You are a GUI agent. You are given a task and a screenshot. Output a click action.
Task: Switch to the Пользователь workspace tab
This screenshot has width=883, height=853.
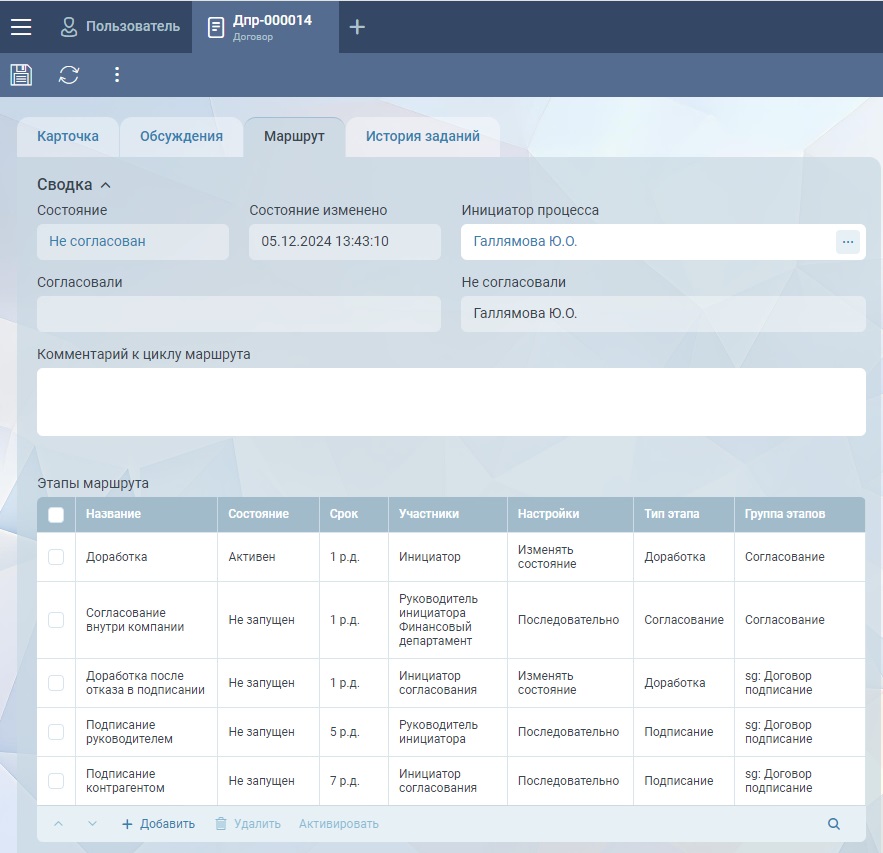[120, 27]
